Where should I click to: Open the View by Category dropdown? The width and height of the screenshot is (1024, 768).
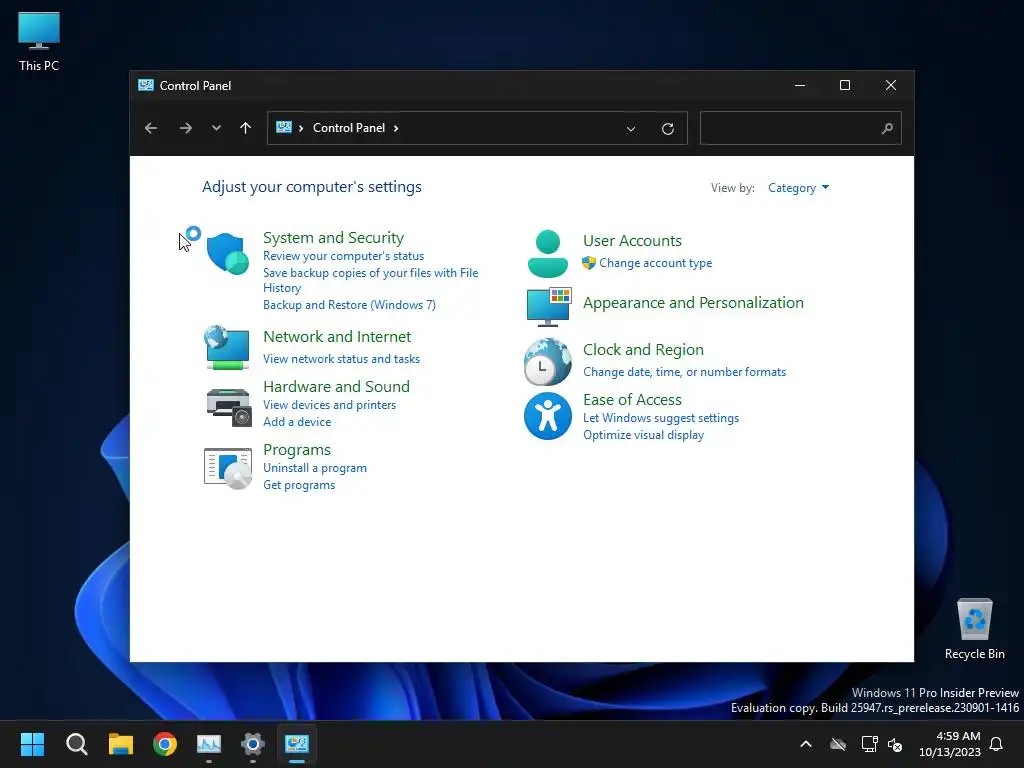[798, 188]
